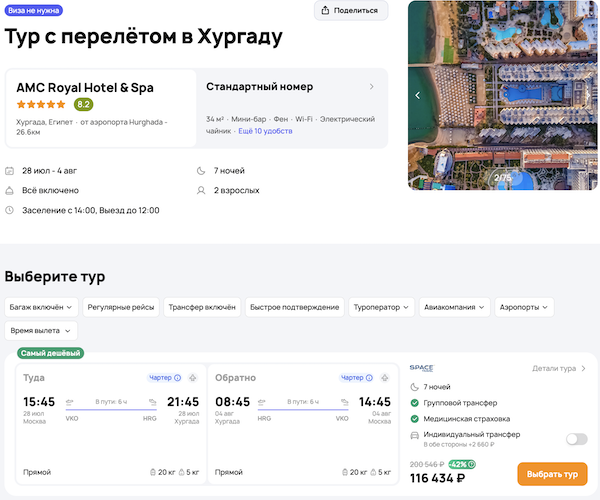Click the info icon on return Чартер badge
The height and width of the screenshot is (500, 600).
[x=369, y=378]
